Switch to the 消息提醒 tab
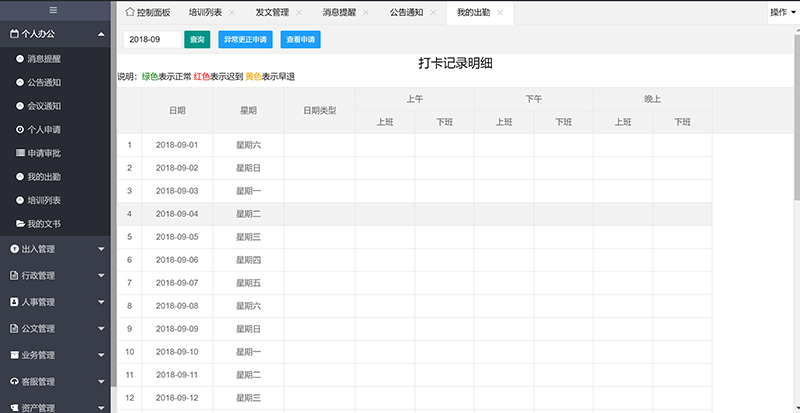 coord(344,13)
